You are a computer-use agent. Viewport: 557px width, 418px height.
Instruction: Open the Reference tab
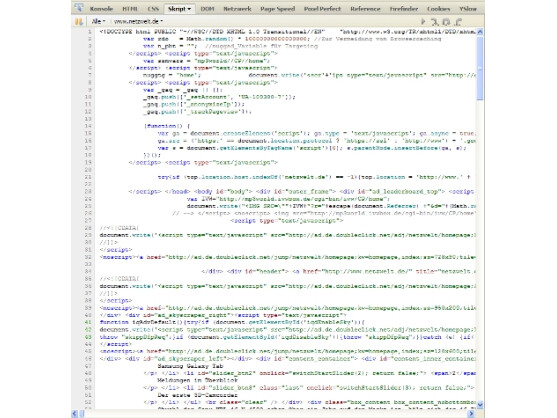click(365, 9)
